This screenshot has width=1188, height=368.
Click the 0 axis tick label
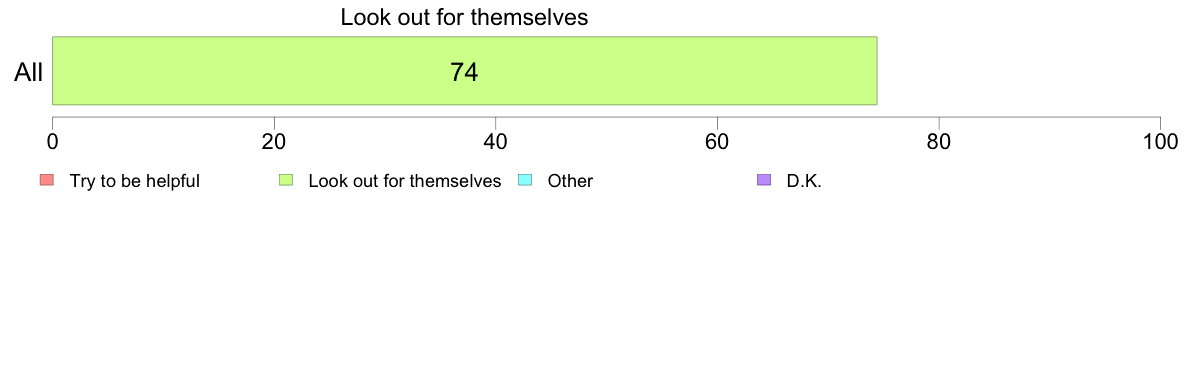tap(52, 142)
